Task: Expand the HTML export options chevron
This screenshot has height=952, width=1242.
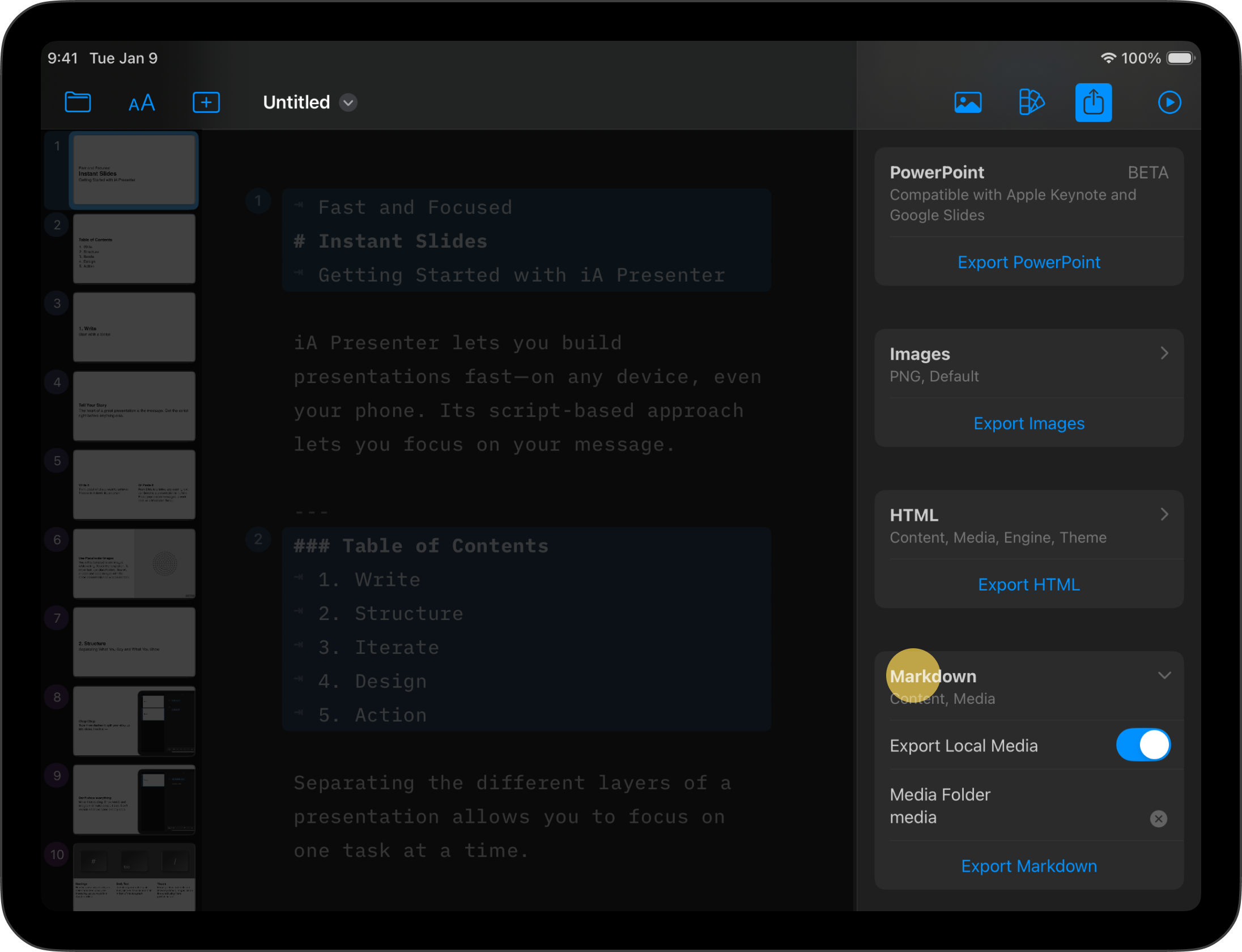Action: 1164,515
